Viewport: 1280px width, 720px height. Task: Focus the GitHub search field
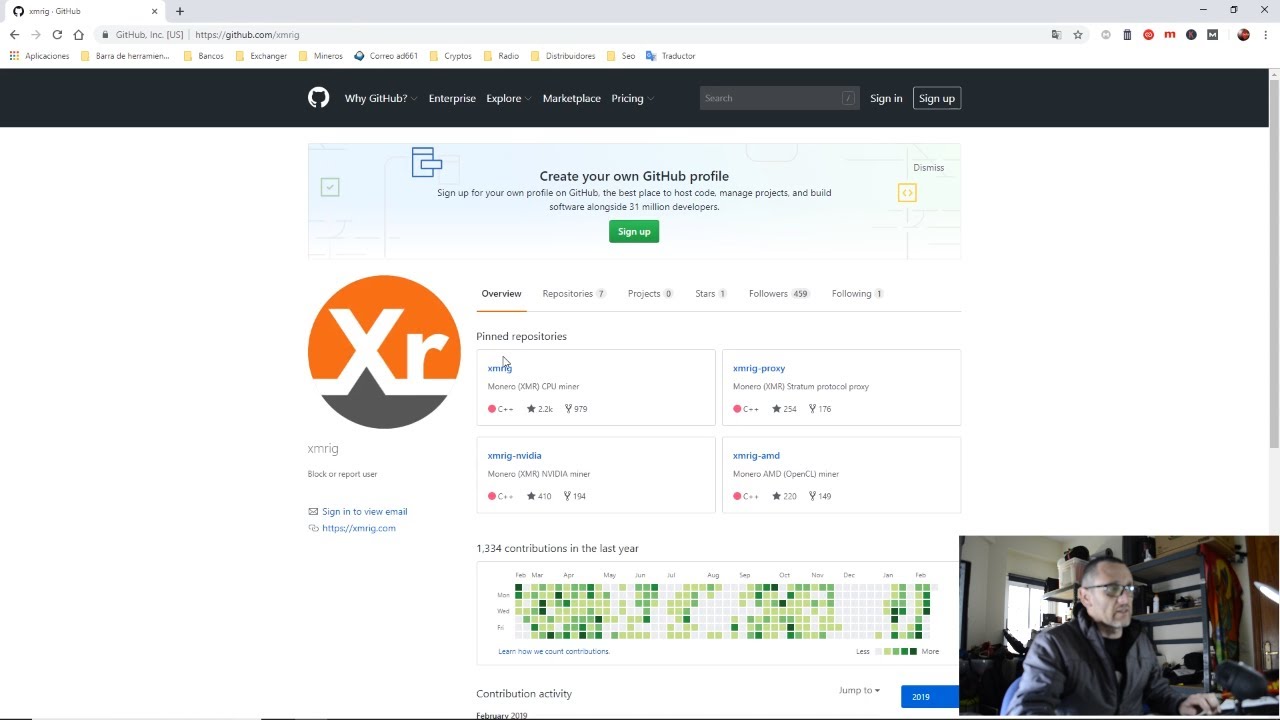779,98
